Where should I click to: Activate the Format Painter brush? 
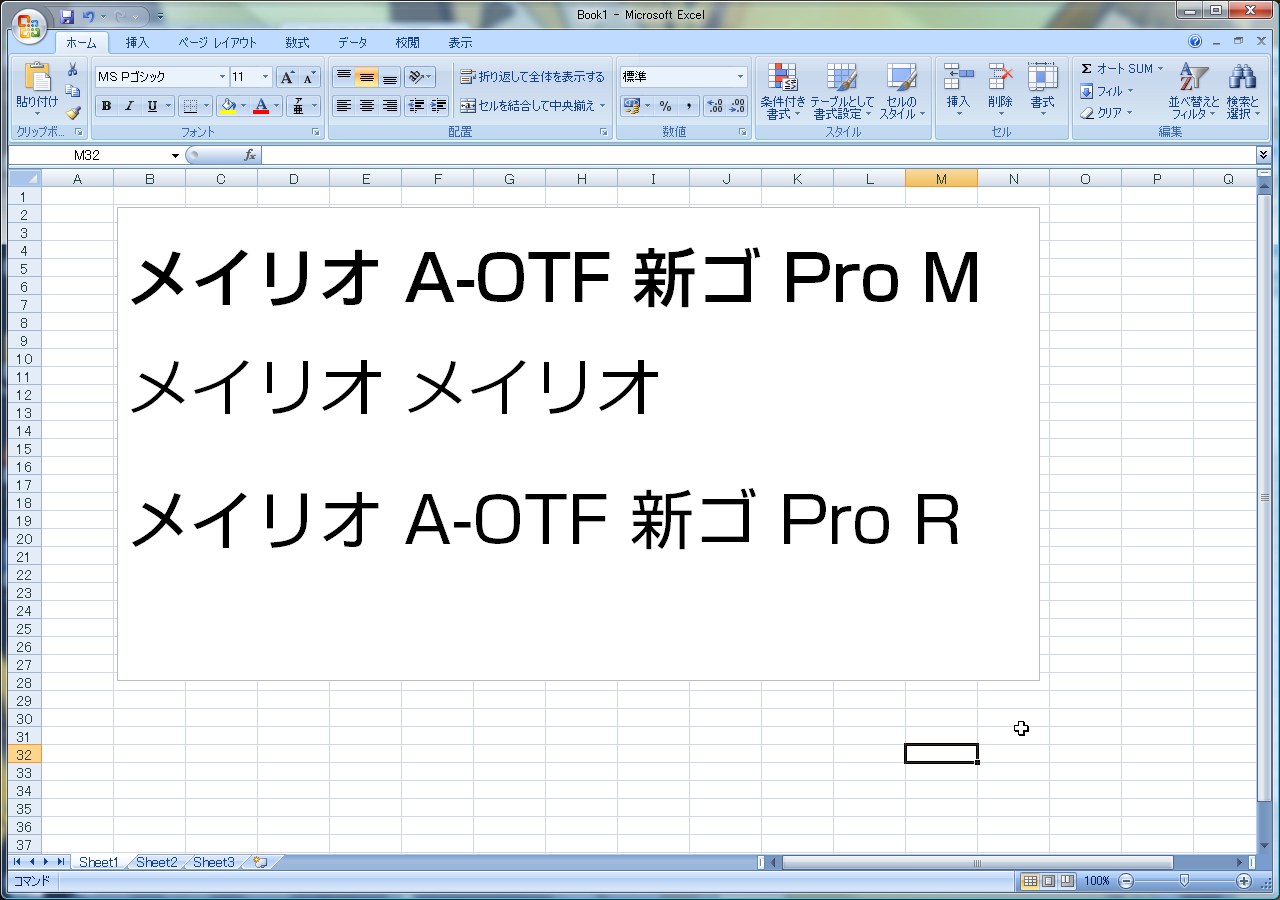click(x=73, y=113)
